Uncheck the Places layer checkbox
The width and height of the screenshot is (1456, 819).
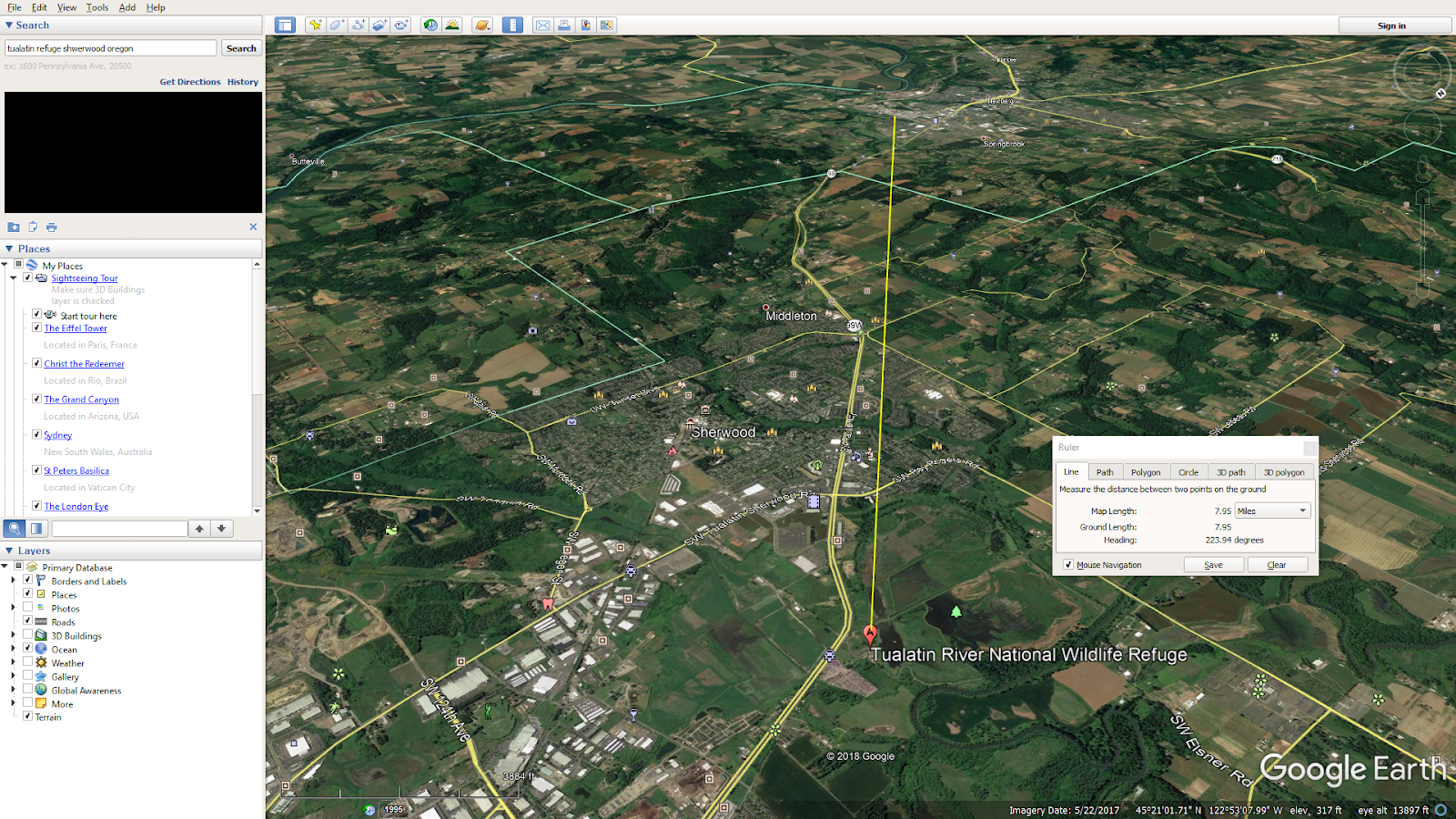coord(27,593)
